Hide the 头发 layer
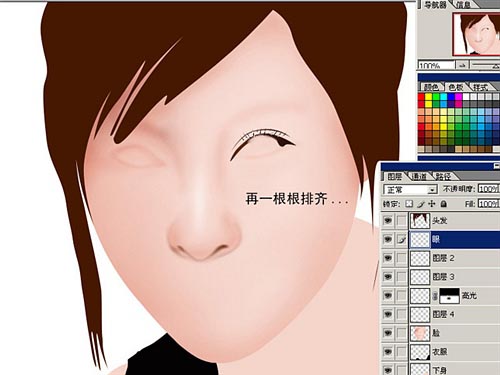500x375 pixels. pos(388,221)
